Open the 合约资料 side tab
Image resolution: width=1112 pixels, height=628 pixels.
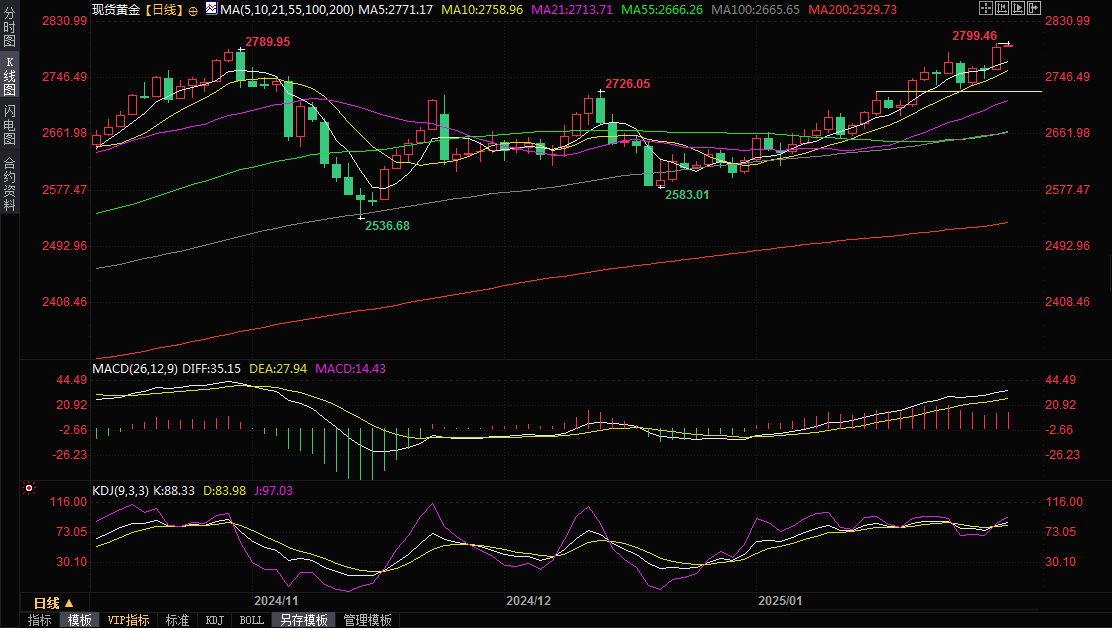[x=9, y=183]
